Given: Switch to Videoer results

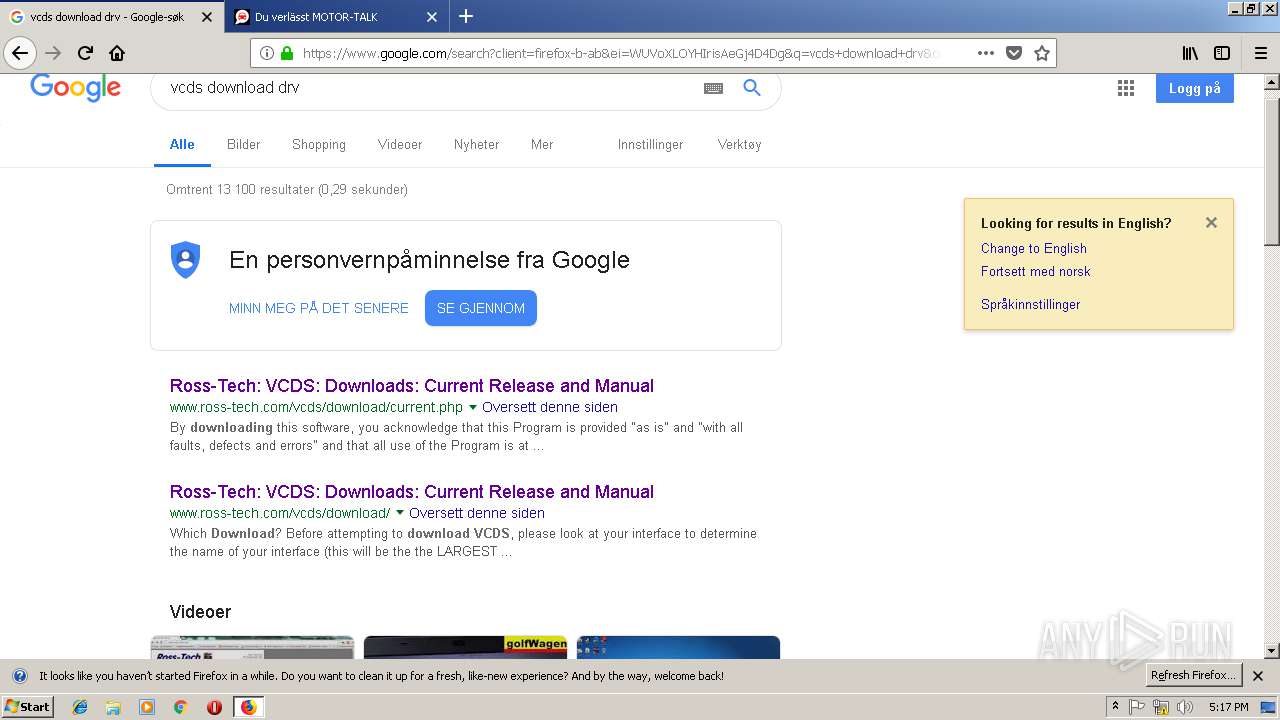Looking at the screenshot, I should [x=400, y=145].
